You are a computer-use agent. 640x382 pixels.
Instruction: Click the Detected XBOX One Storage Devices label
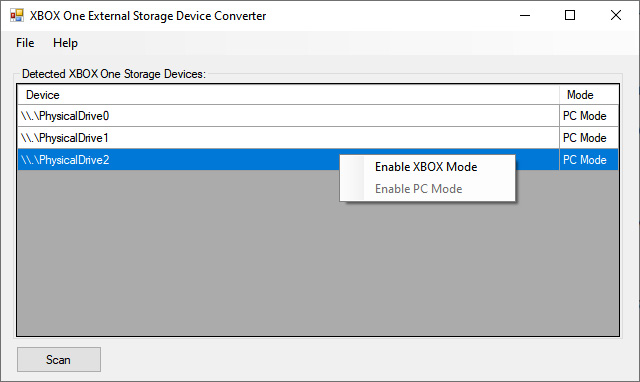(x=114, y=74)
